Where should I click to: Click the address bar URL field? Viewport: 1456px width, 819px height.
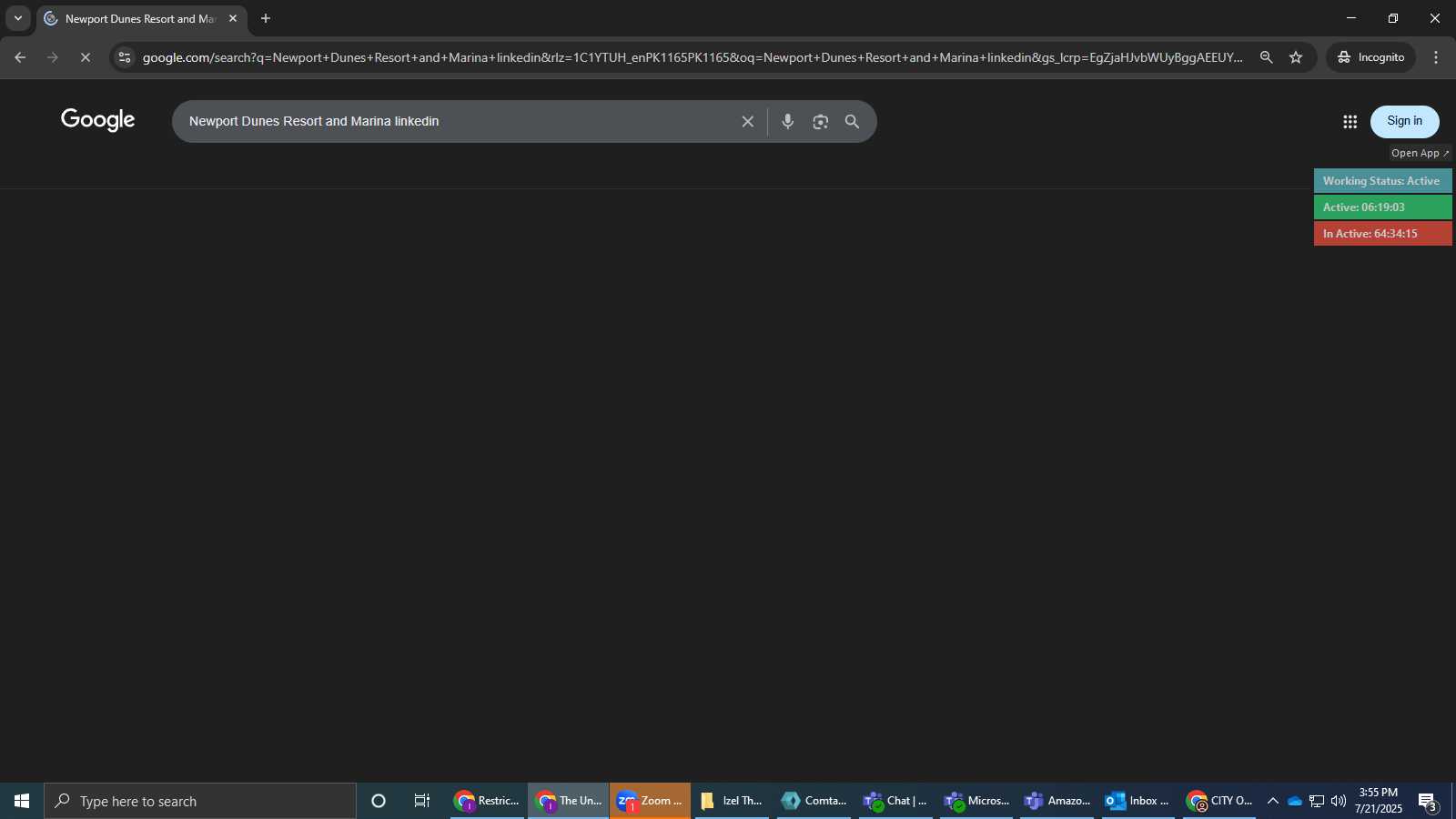(692, 57)
